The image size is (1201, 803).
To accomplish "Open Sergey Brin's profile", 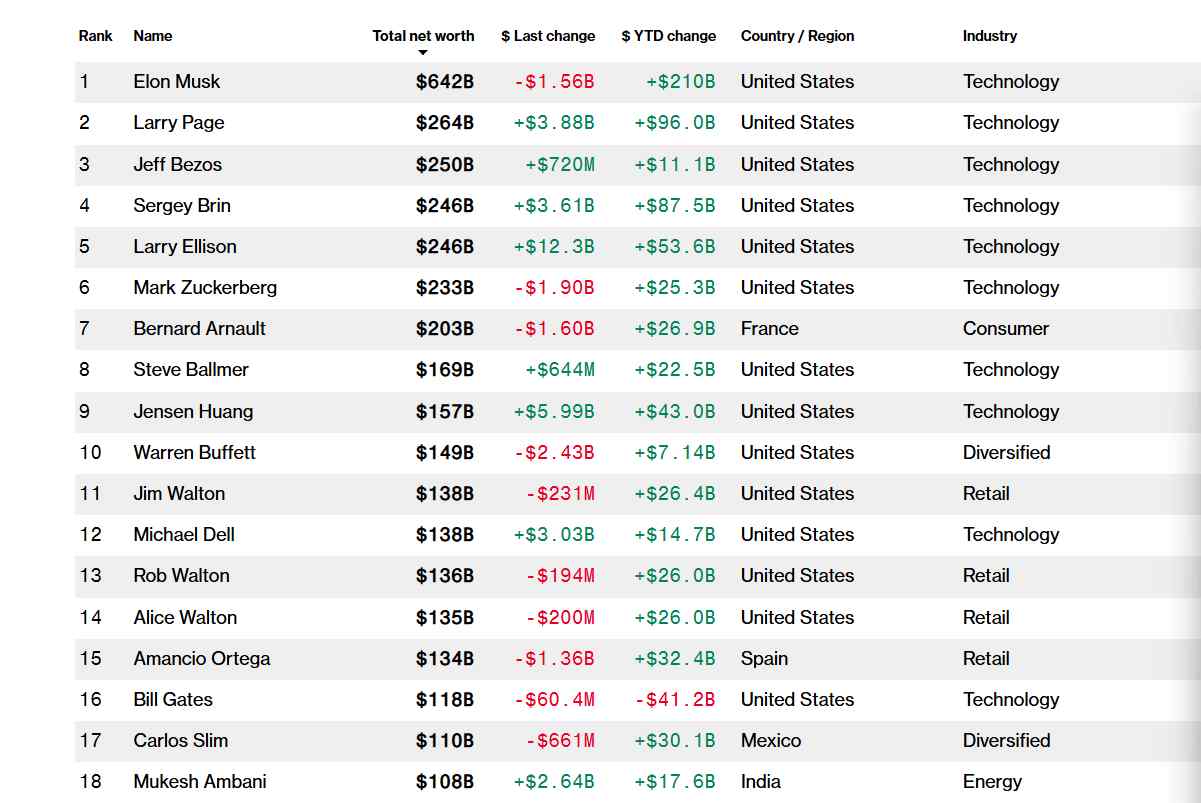I will click(182, 205).
